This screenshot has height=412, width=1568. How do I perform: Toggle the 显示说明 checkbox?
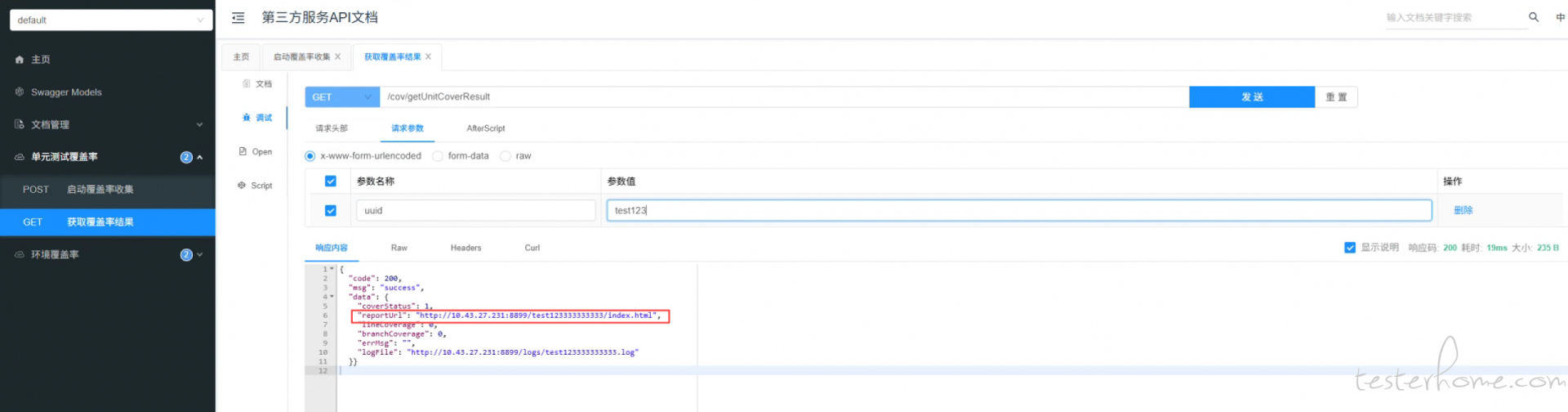tap(1350, 248)
